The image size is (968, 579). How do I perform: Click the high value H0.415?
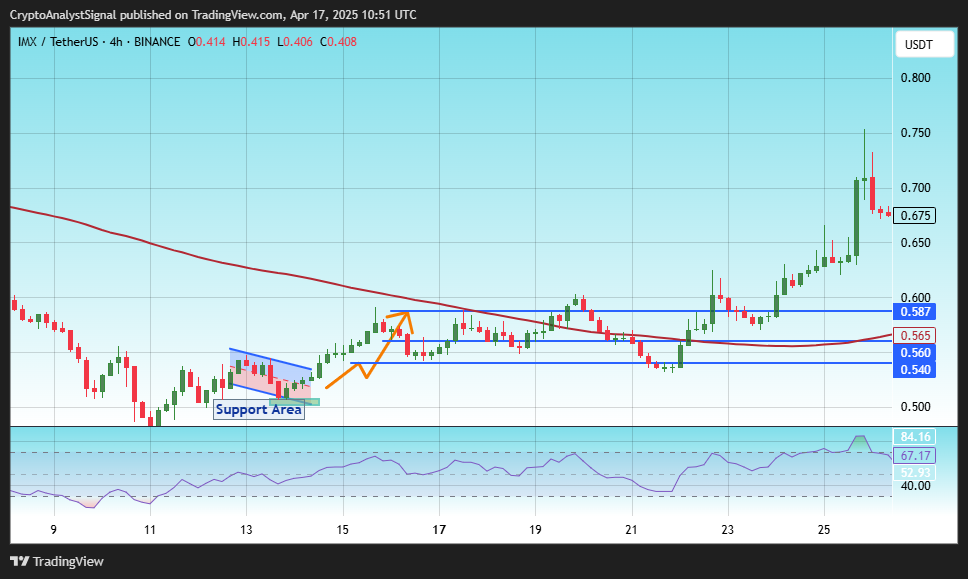pos(251,42)
